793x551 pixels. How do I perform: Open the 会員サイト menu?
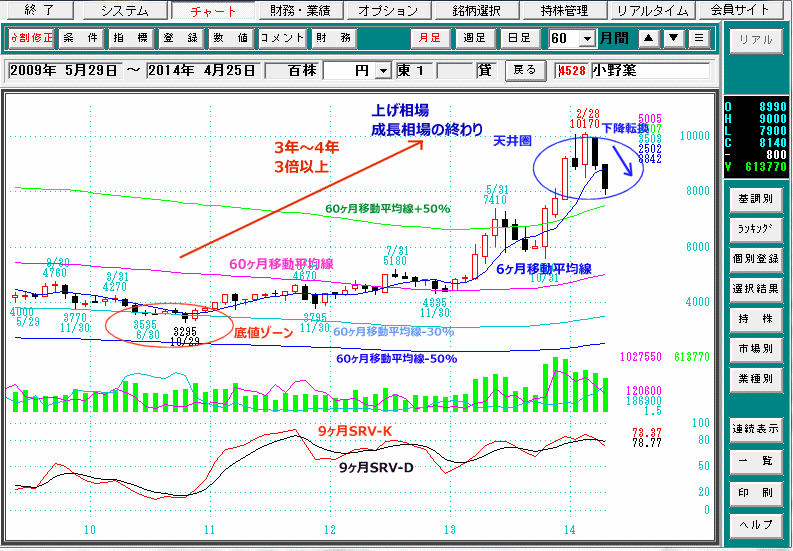tap(739, 10)
